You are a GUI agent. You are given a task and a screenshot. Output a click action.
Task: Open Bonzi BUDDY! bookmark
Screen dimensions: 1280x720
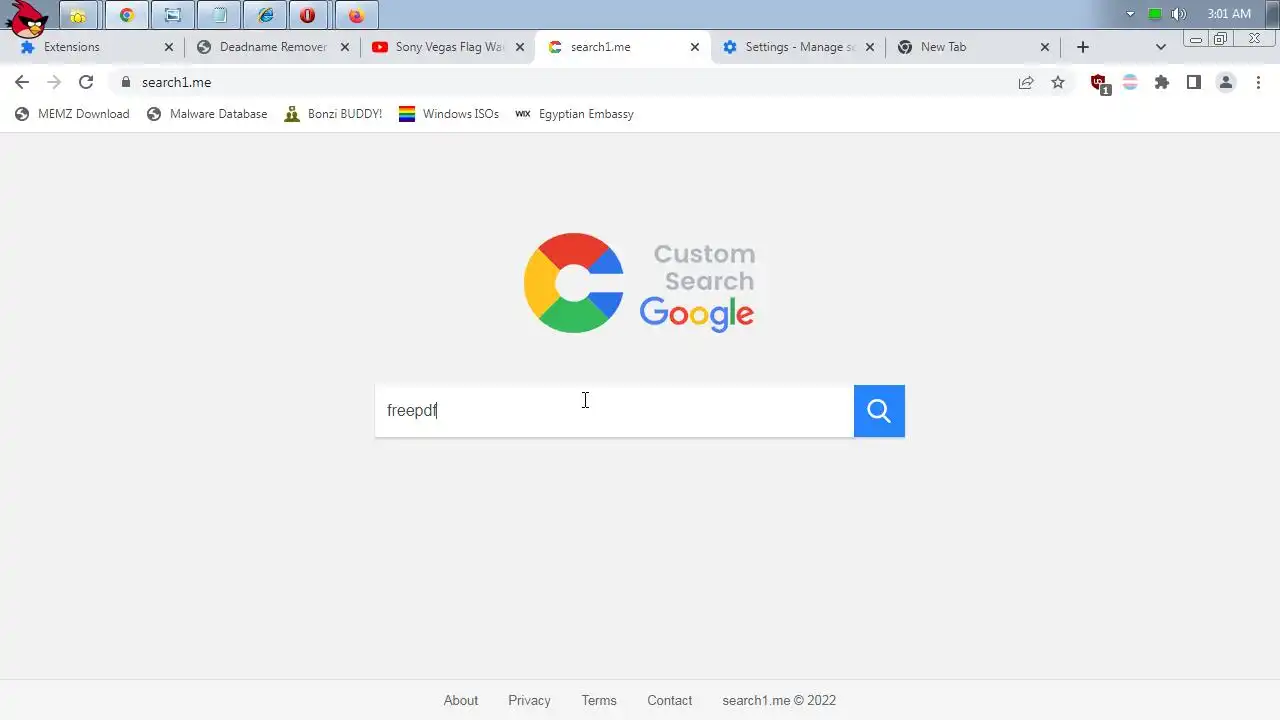(x=333, y=114)
